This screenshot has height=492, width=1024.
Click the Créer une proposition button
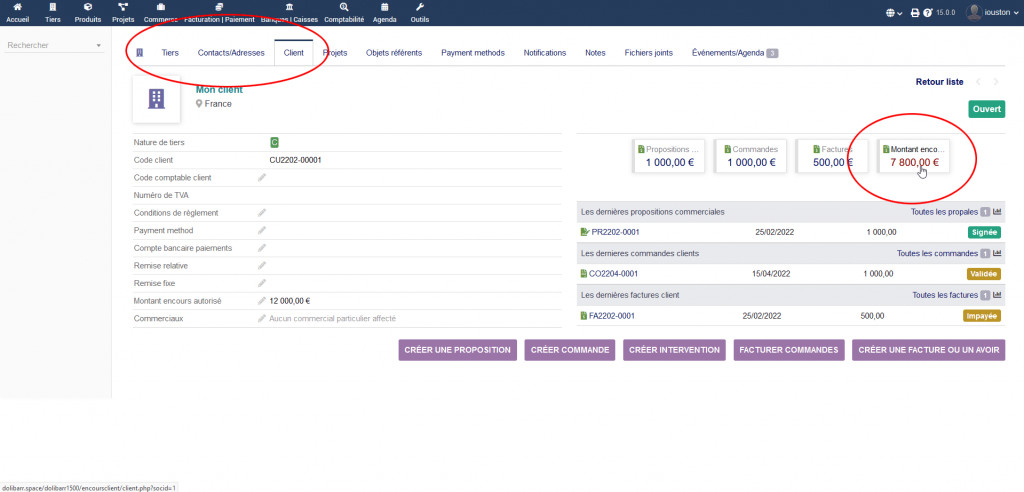pos(457,350)
